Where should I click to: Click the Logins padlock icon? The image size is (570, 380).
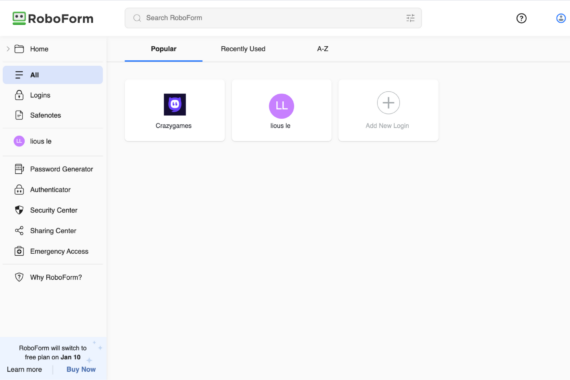coord(19,95)
